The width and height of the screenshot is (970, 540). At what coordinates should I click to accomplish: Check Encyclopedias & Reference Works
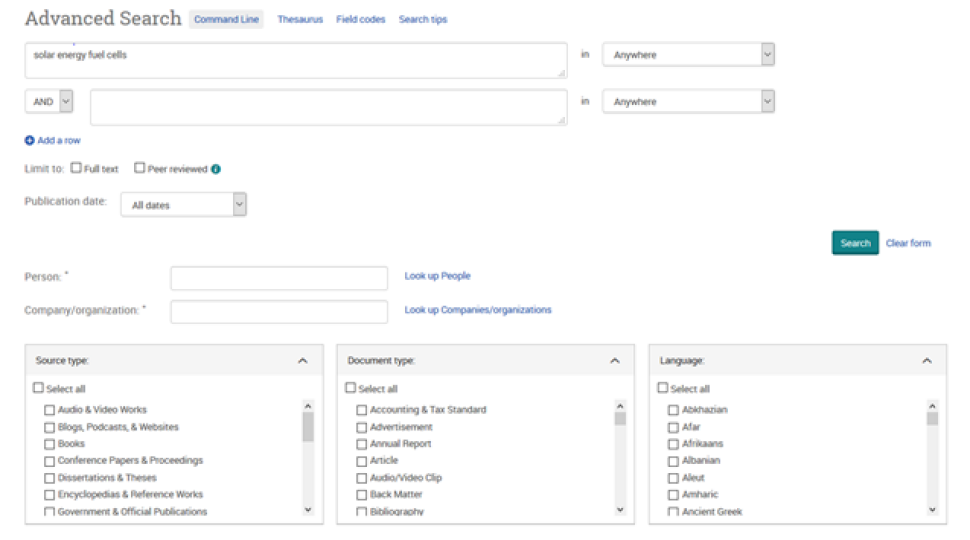pos(49,495)
